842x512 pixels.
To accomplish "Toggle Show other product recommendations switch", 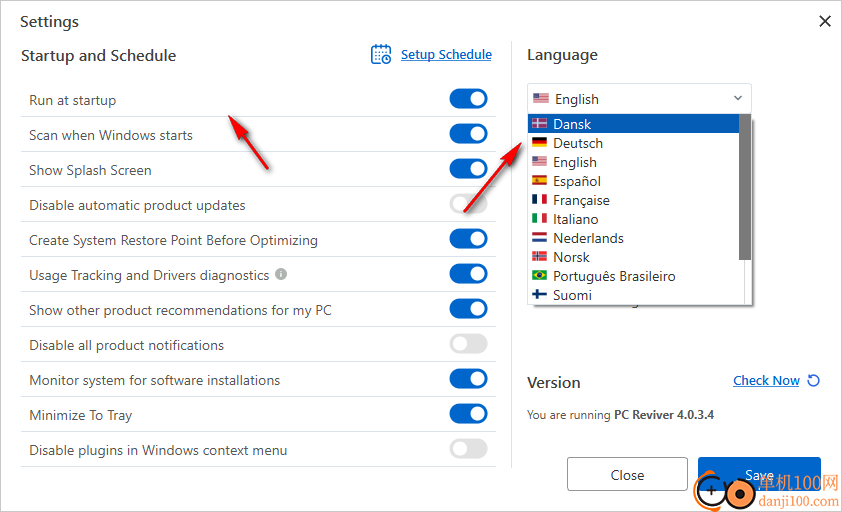I will point(468,309).
